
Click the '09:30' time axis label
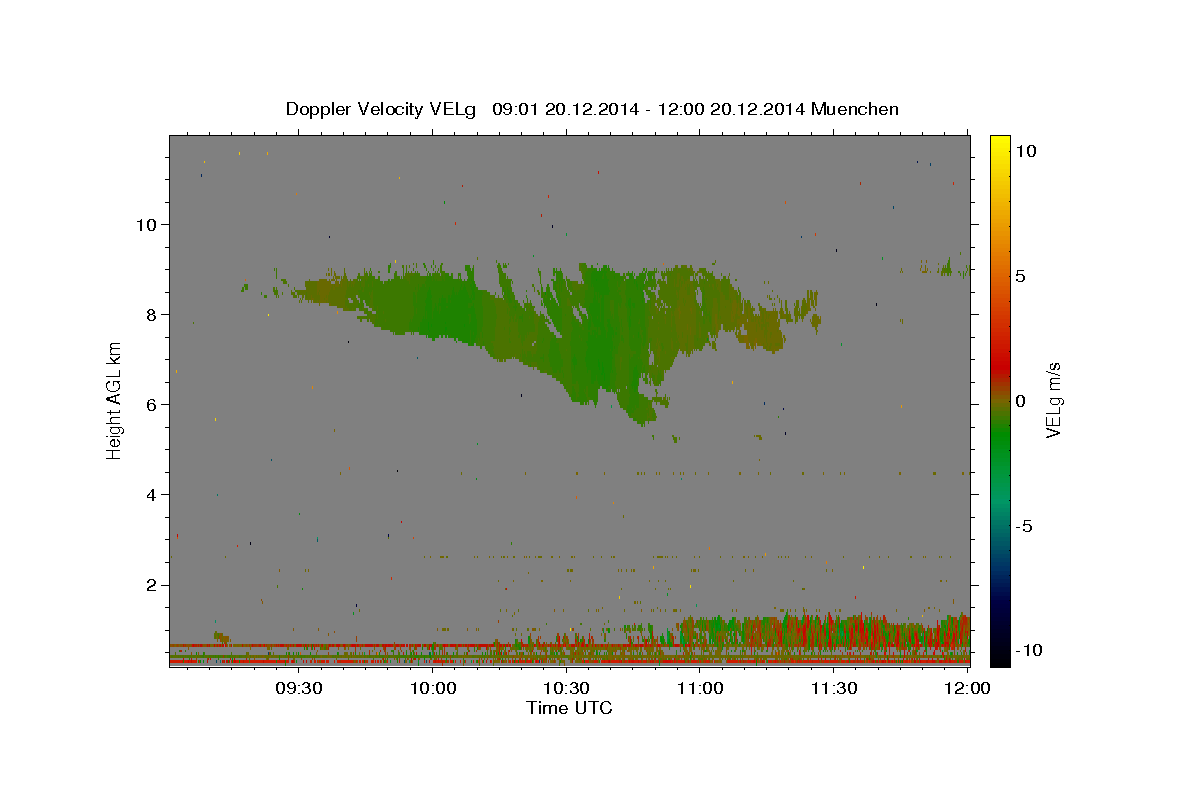coord(299,688)
